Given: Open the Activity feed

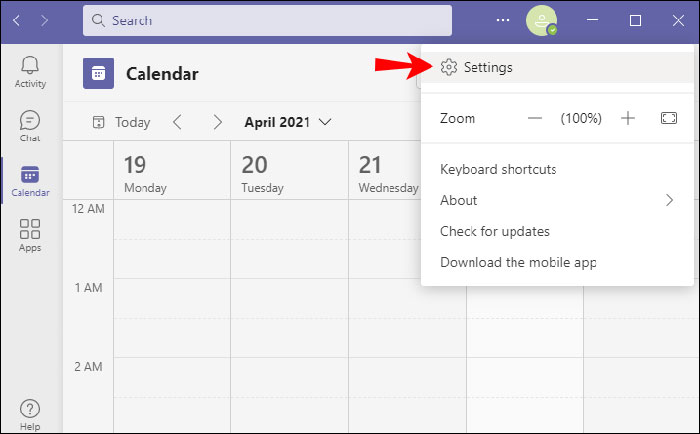Looking at the screenshot, I should (x=30, y=72).
